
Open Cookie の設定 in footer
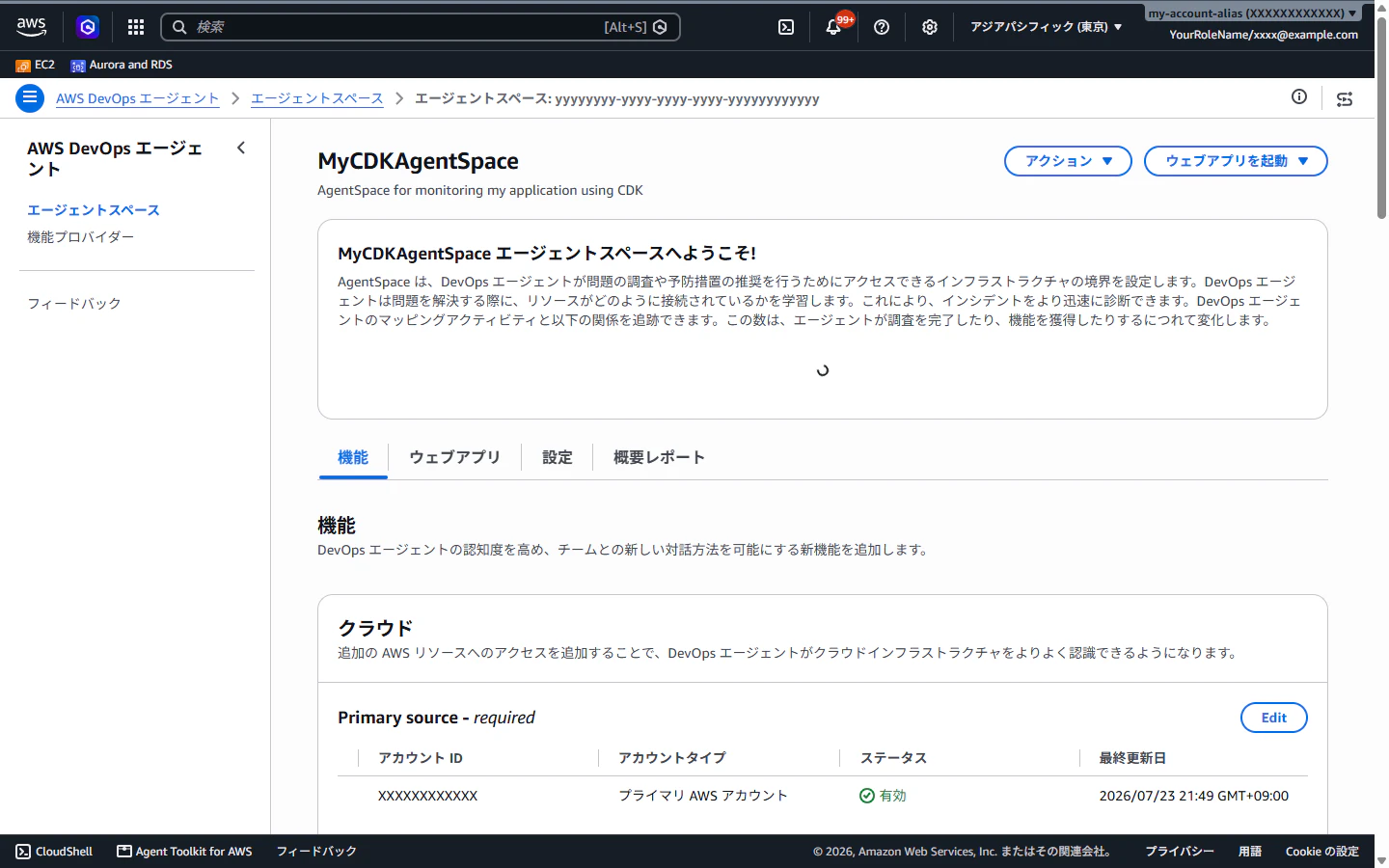point(1321,852)
